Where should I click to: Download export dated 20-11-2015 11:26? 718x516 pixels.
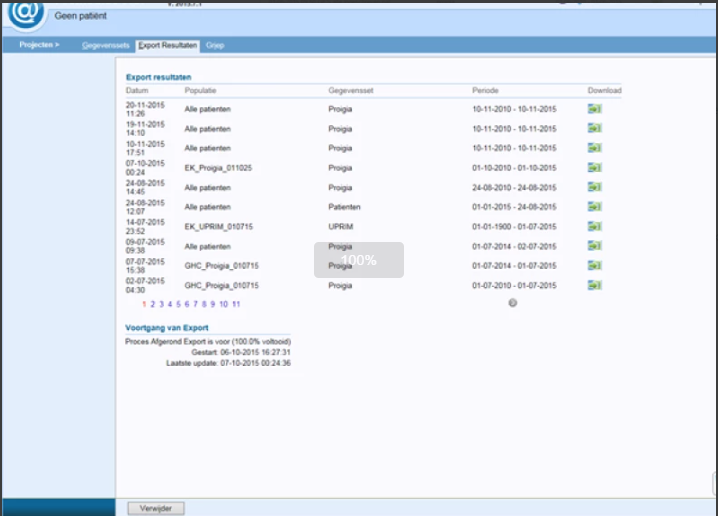(594, 109)
